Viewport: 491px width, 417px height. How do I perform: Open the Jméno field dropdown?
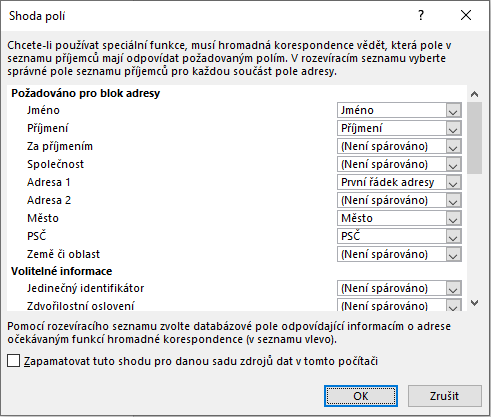(x=399, y=110)
